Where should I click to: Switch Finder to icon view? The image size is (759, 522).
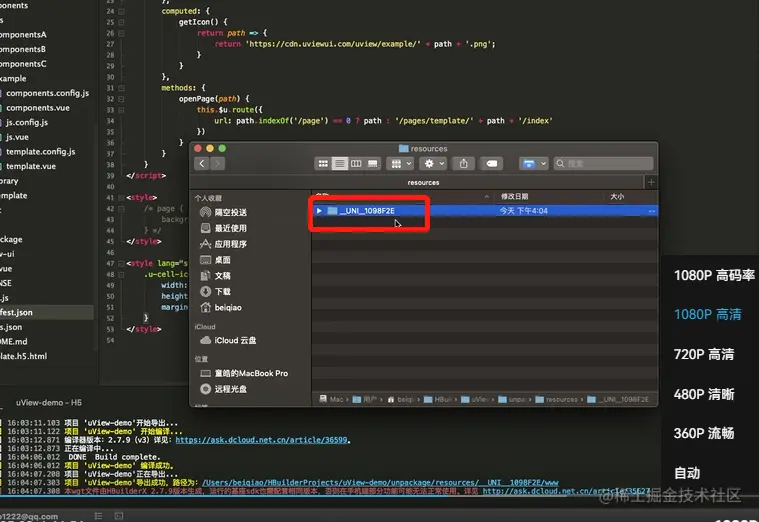[x=323, y=164]
